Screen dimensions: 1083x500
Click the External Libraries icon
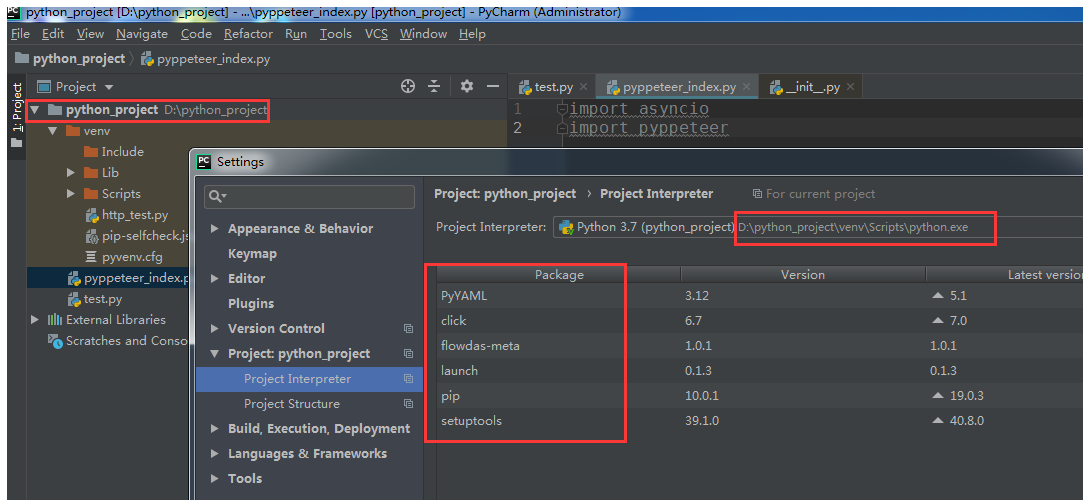tap(55, 320)
